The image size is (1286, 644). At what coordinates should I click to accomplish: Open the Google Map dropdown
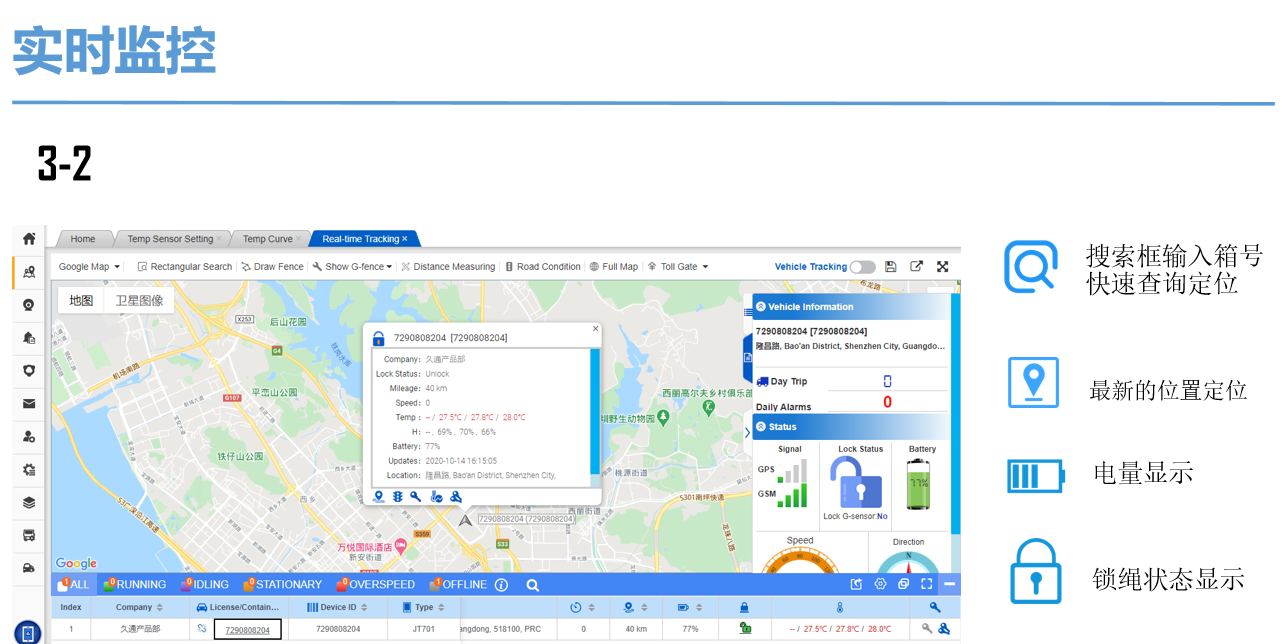click(x=89, y=267)
